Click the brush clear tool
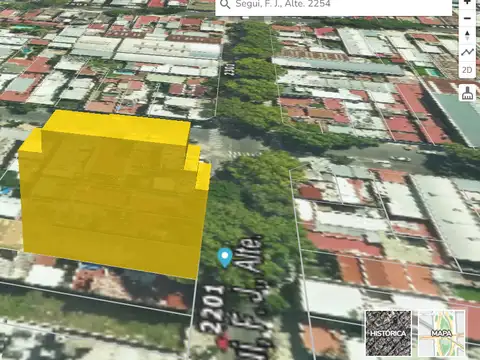The image size is (480, 360). pyautogui.click(x=467, y=93)
